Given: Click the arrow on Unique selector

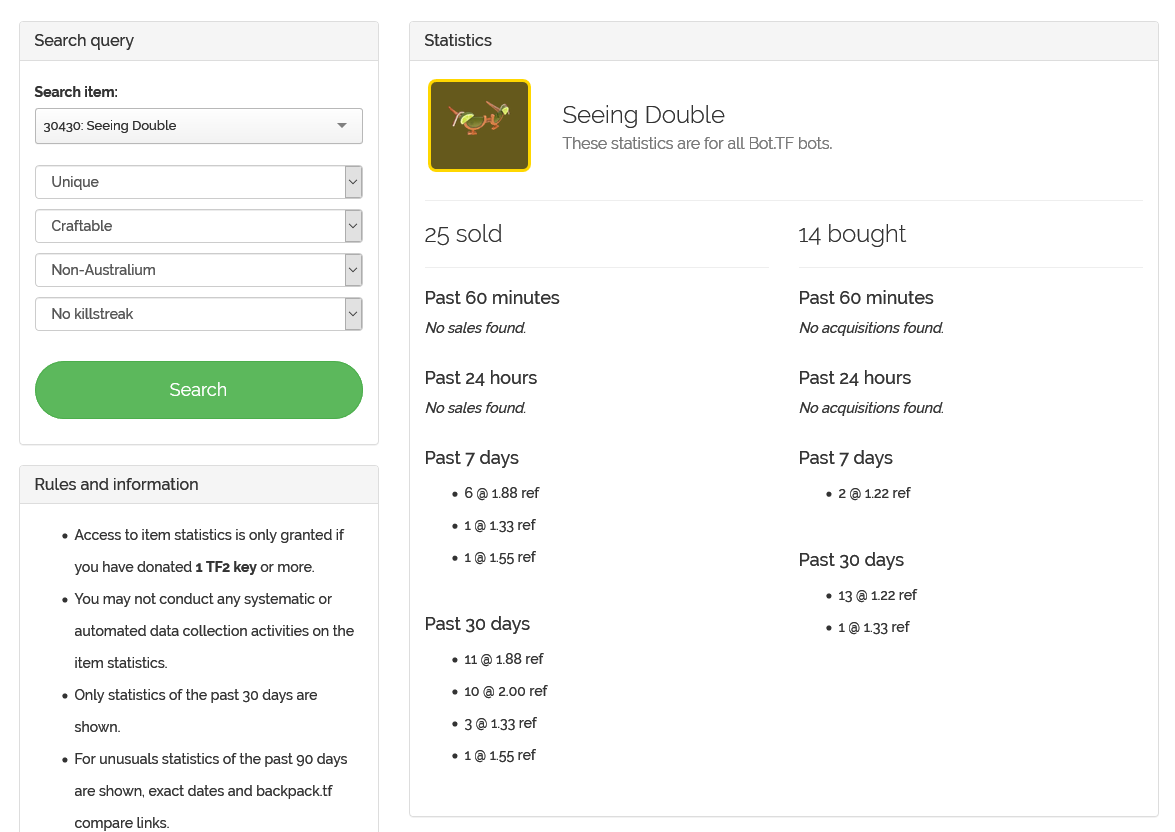Looking at the screenshot, I should pyautogui.click(x=353, y=182).
